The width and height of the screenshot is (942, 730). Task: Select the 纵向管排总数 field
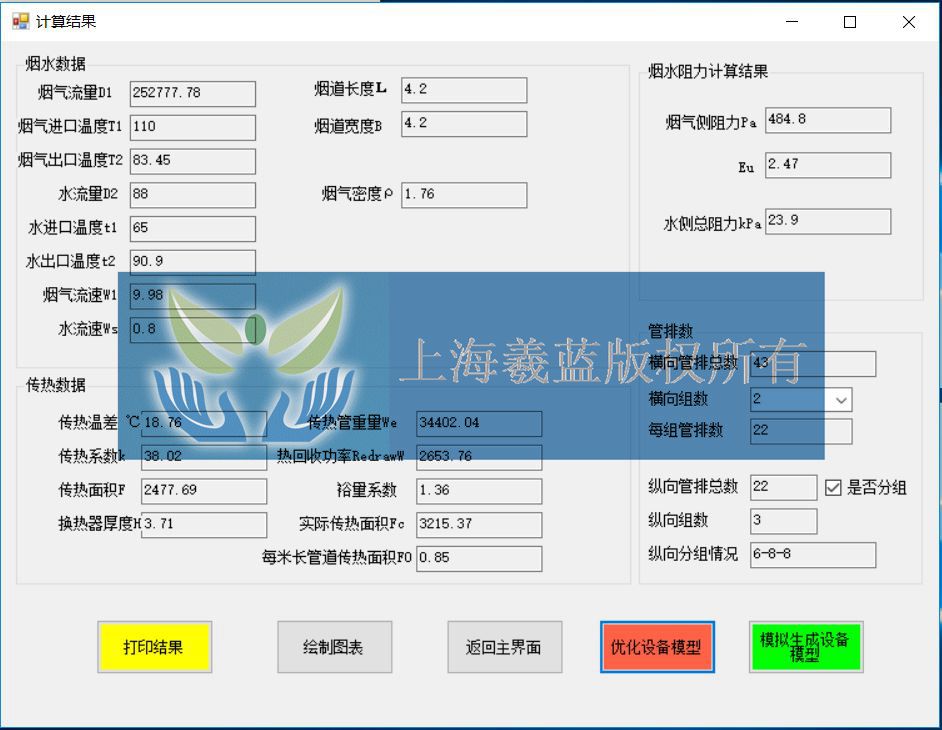[784, 487]
